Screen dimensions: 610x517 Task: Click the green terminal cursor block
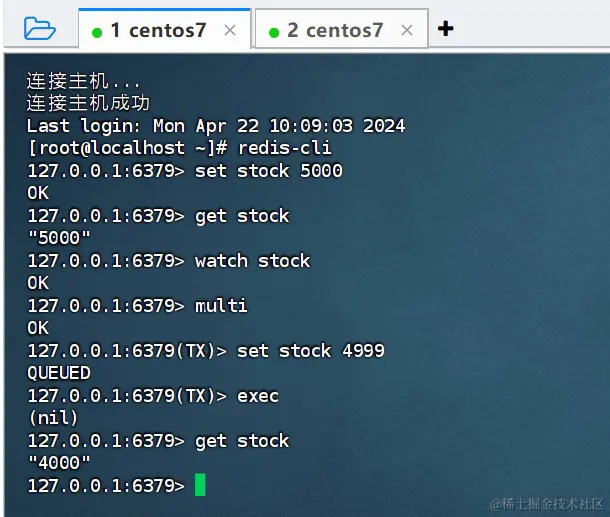click(200, 485)
